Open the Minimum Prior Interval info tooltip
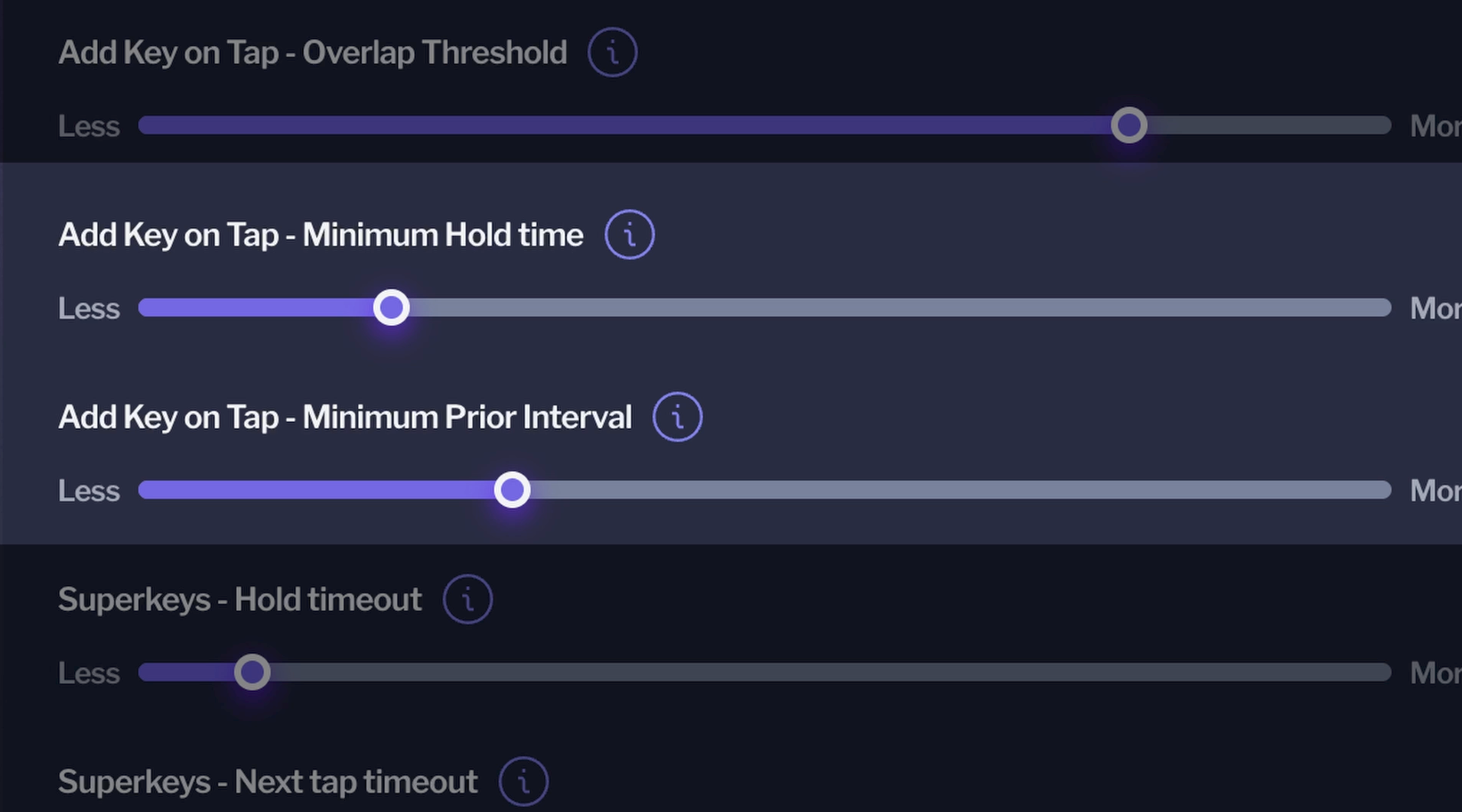 pos(676,417)
